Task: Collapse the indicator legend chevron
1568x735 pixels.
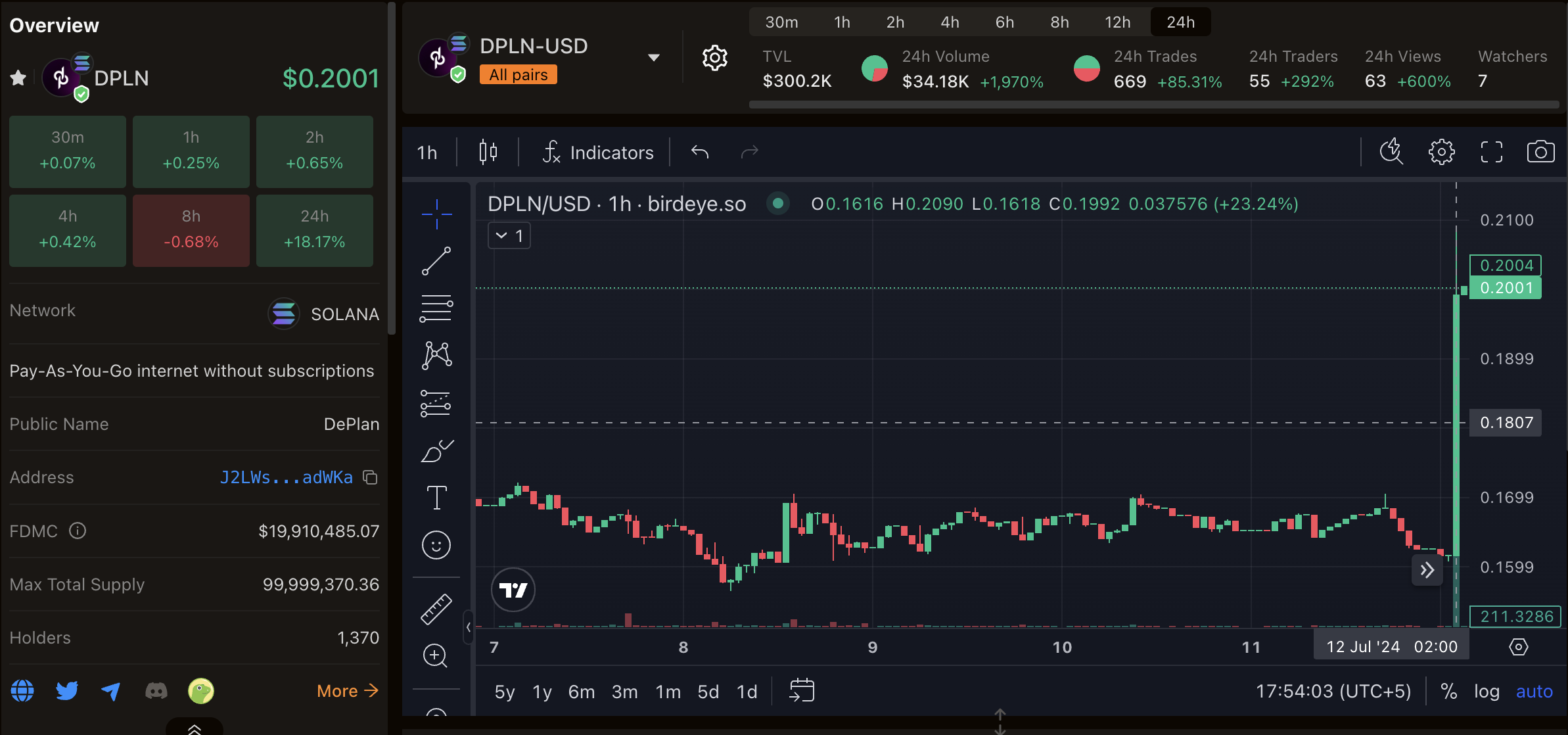Action: click(501, 235)
